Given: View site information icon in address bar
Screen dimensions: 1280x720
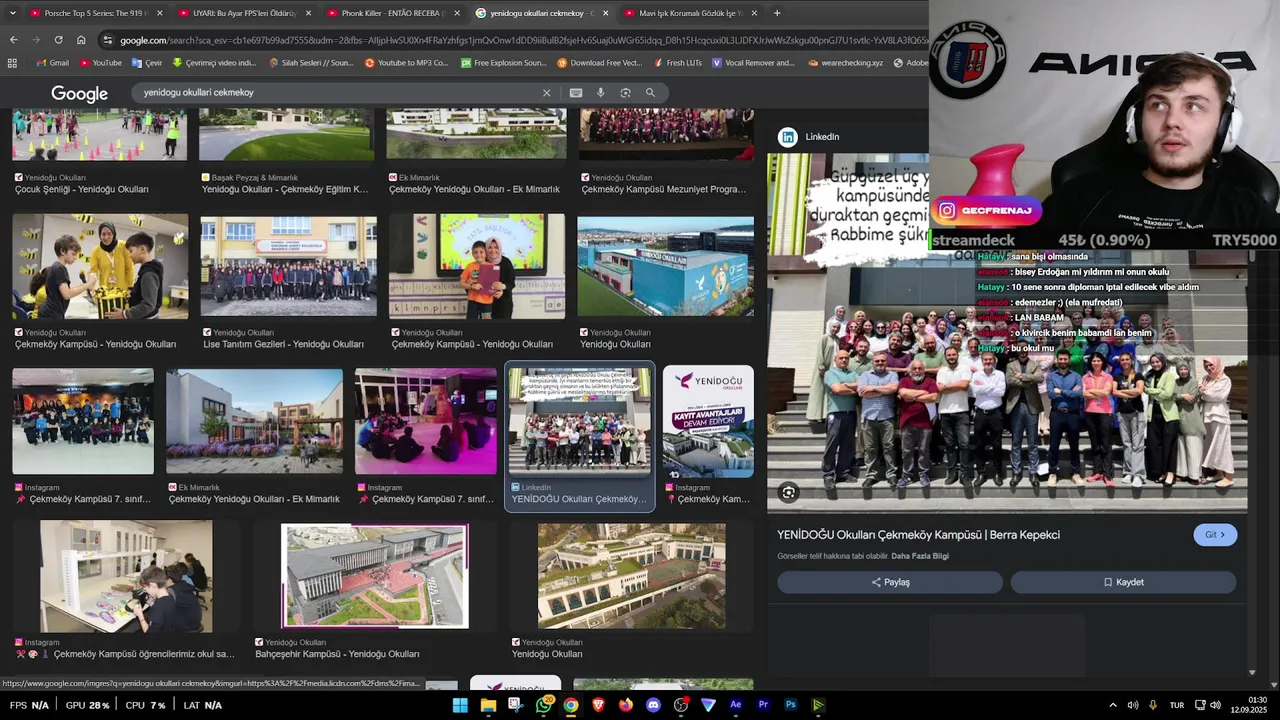Looking at the screenshot, I should [x=108, y=40].
